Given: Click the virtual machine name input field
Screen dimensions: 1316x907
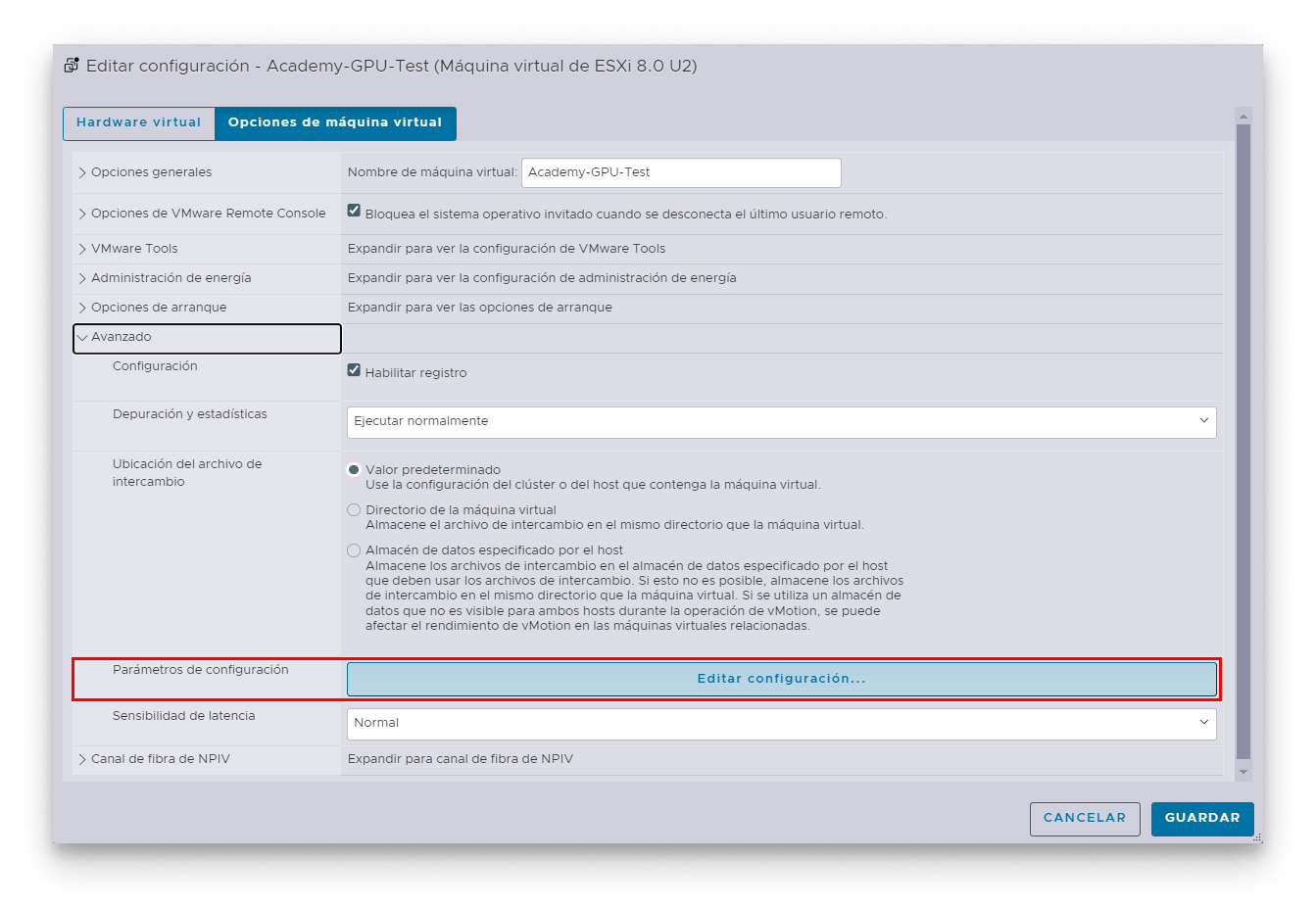Looking at the screenshot, I should (680, 172).
